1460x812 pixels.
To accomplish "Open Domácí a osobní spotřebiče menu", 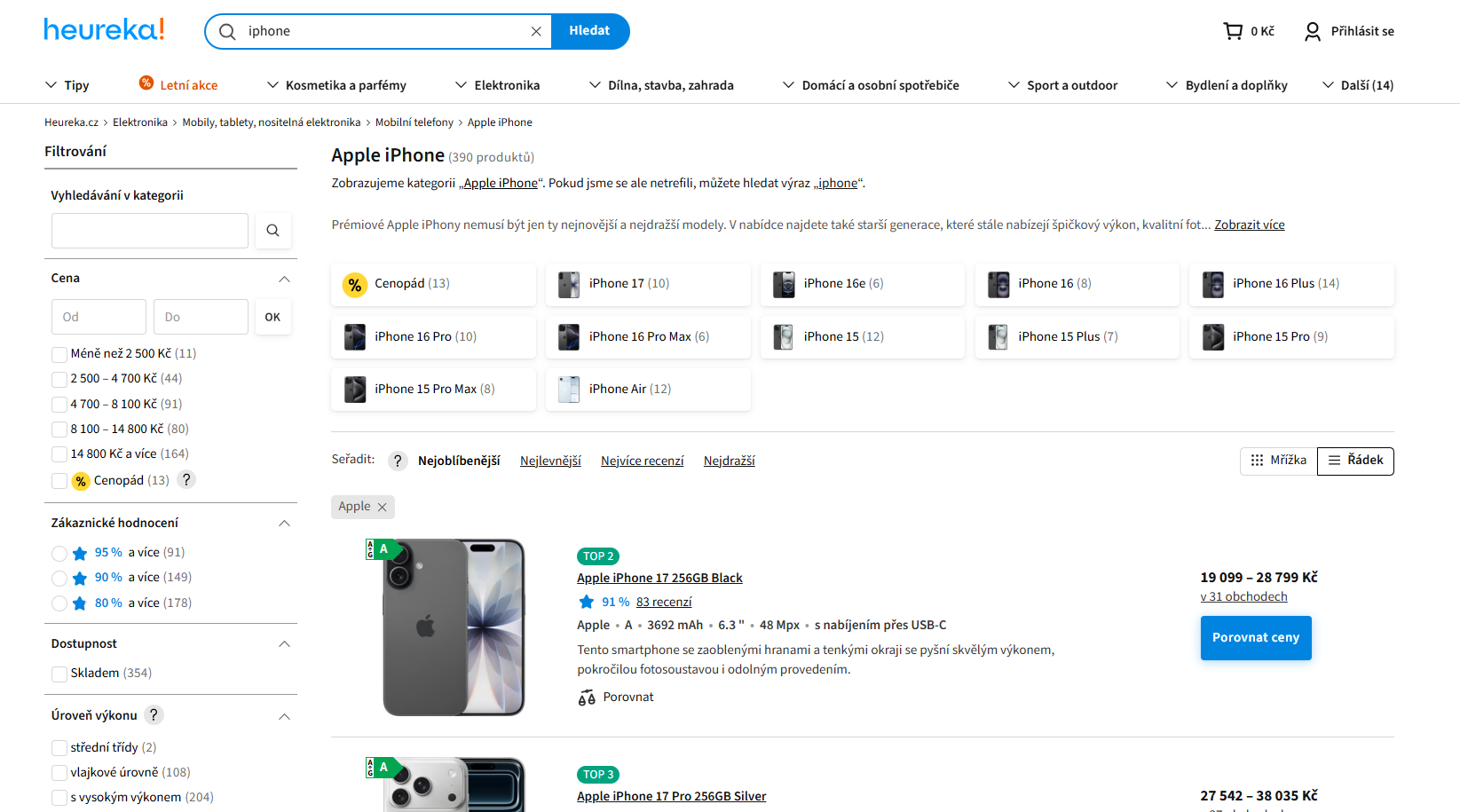I will [871, 85].
